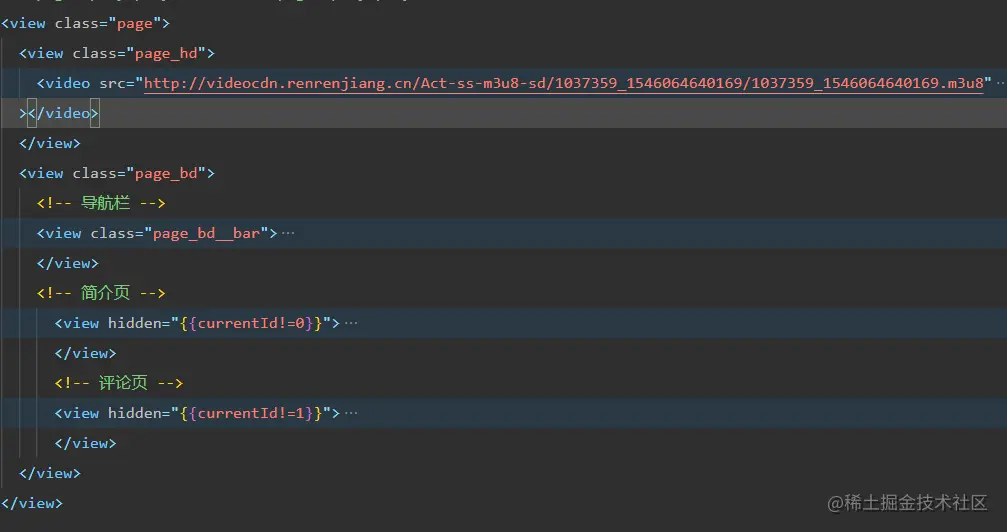The height and width of the screenshot is (532, 1007).
Task: Place cursor on closing </video> tag
Action: point(63,114)
